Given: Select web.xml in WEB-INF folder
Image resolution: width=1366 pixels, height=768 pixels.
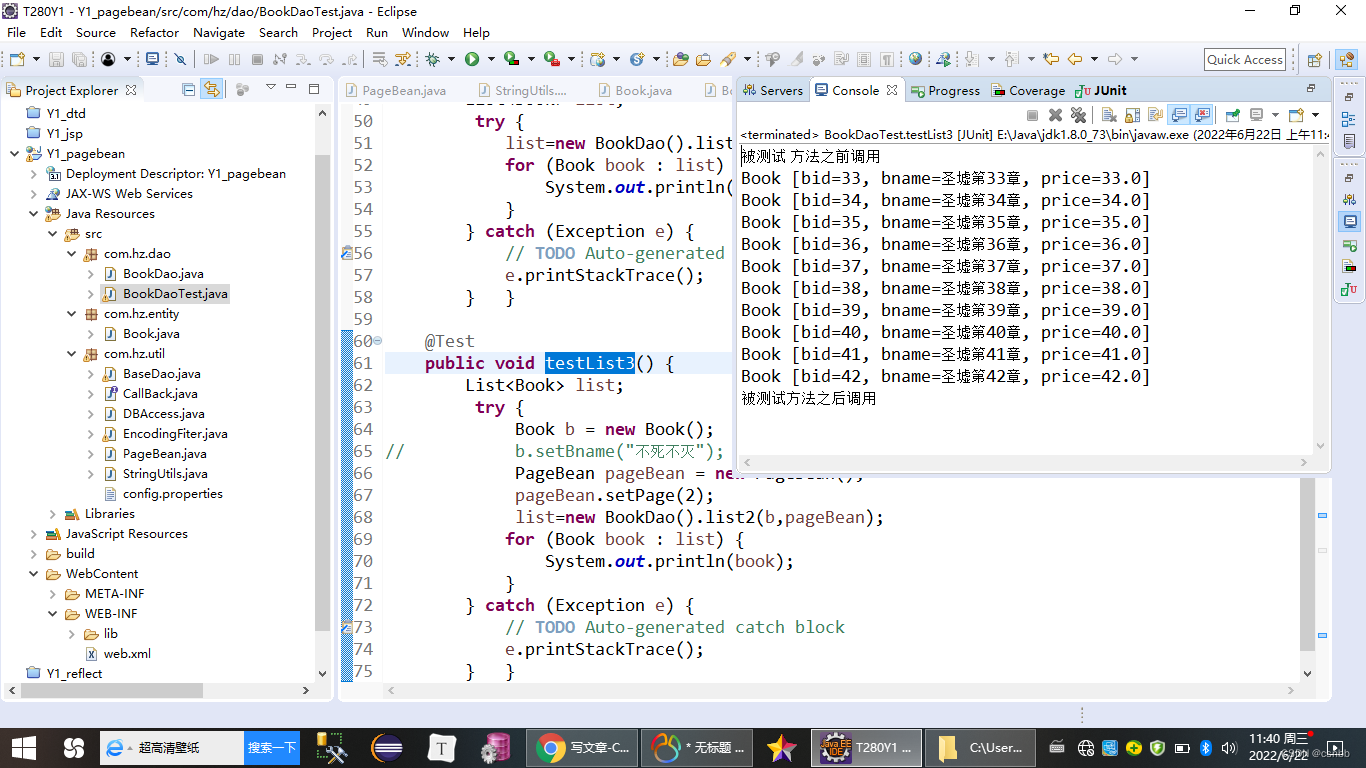Looking at the screenshot, I should click(x=127, y=654).
